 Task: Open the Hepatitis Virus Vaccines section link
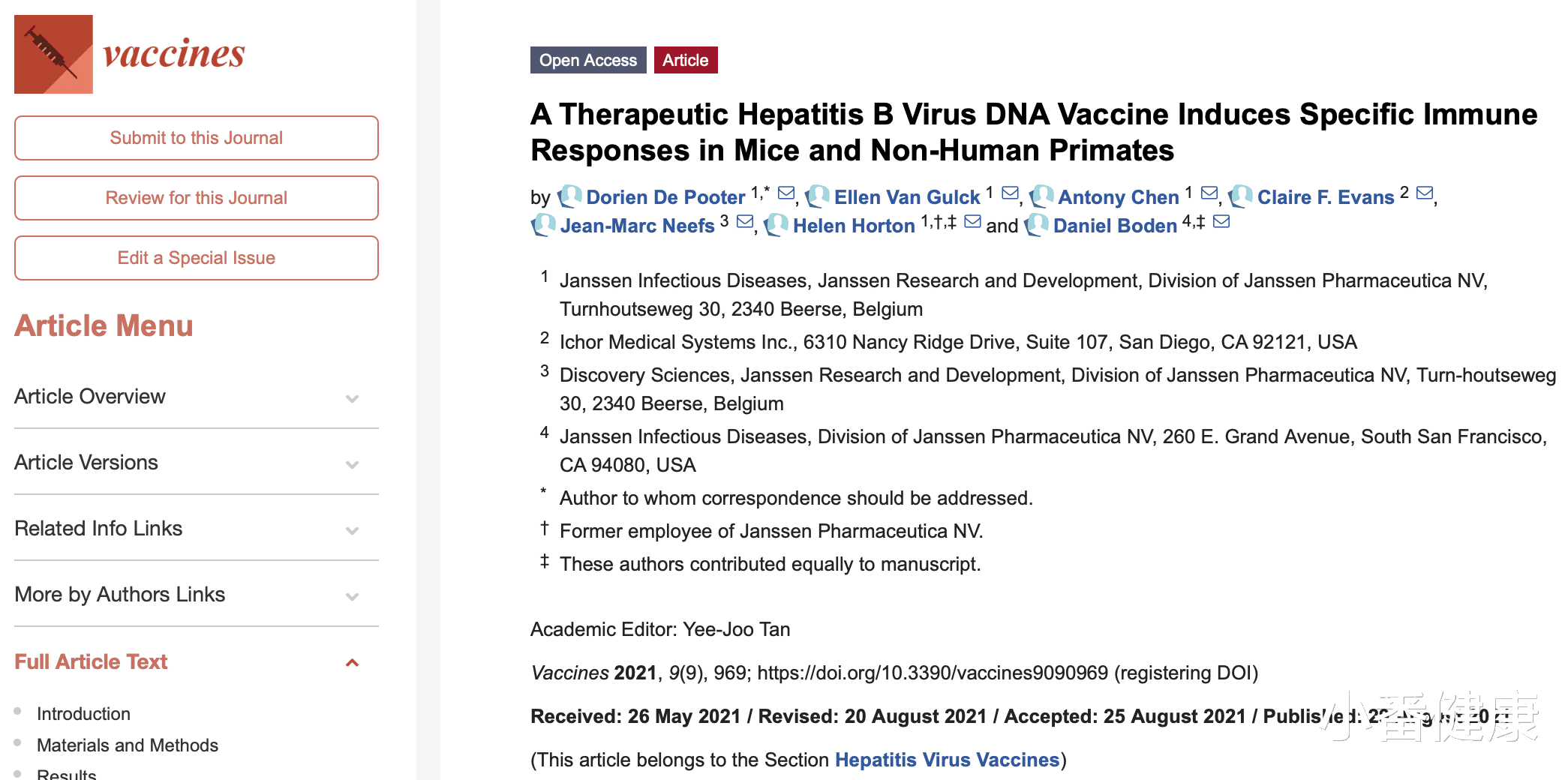(947, 760)
